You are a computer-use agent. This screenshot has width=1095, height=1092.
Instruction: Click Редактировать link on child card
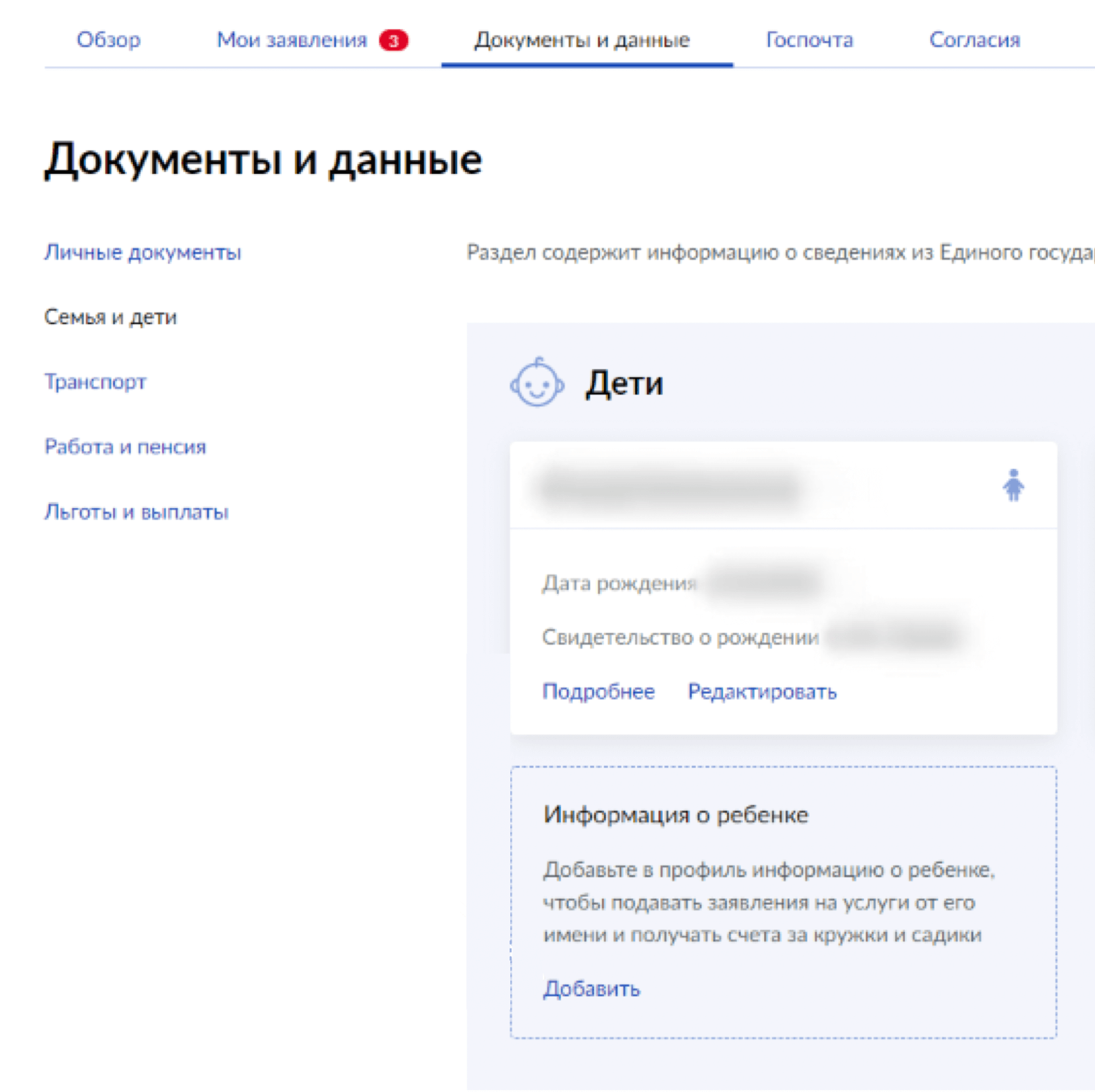point(762,691)
